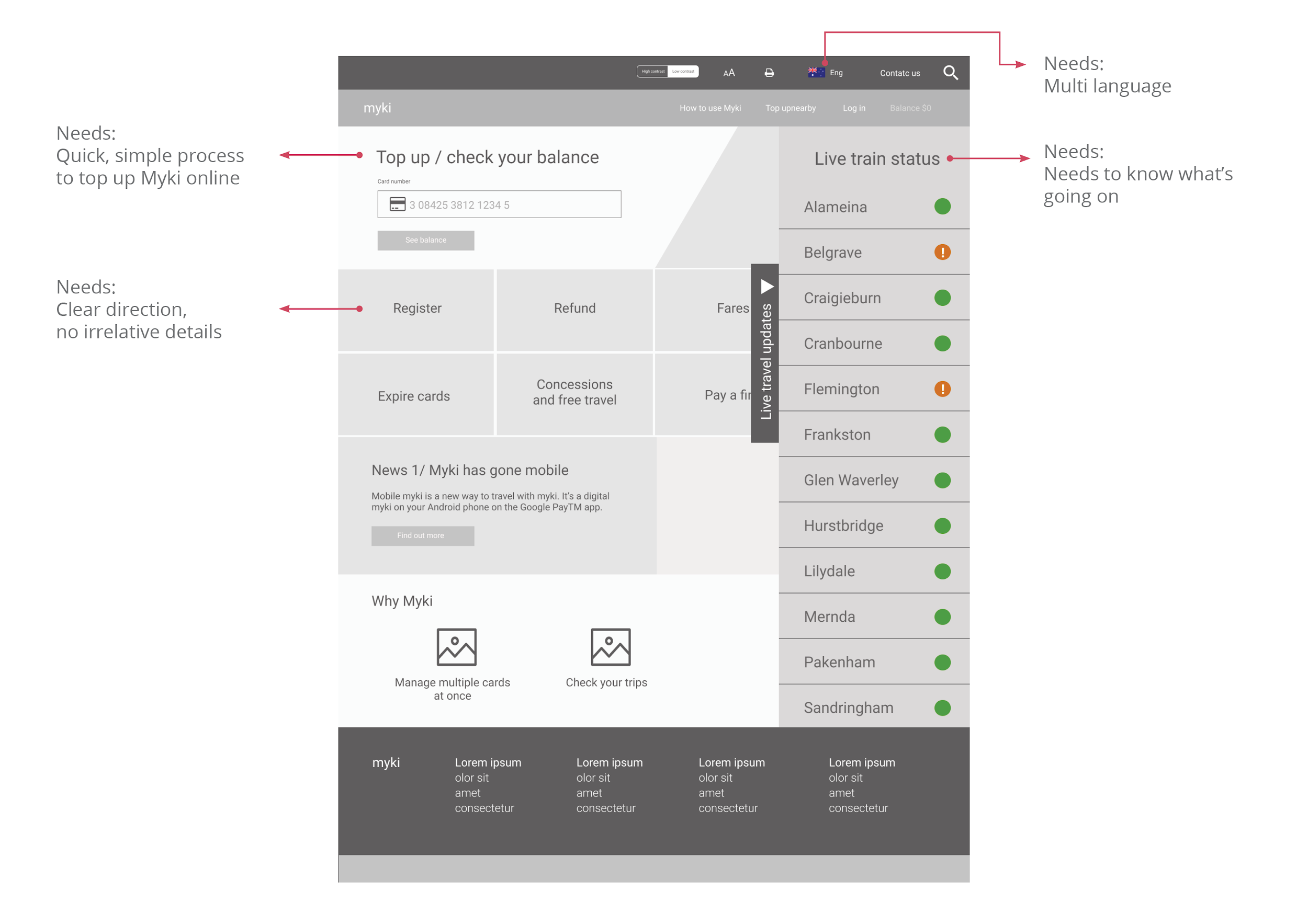Click the AA text size icon
Screen dimensions: 1308x924
coord(729,72)
